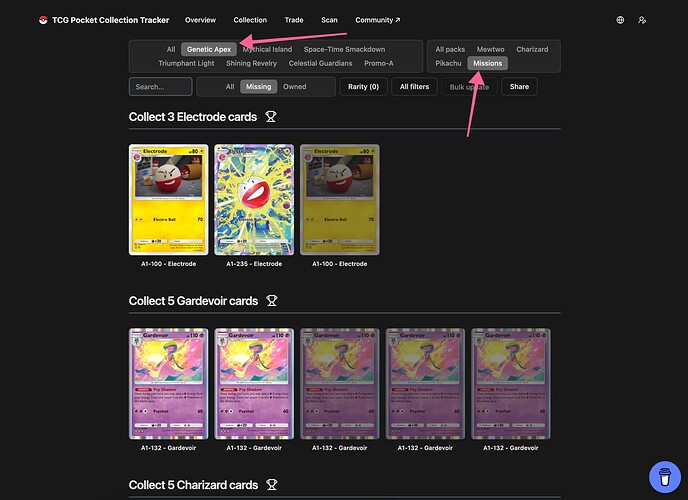
Task: Switch filter to Owned cards
Action: click(294, 87)
